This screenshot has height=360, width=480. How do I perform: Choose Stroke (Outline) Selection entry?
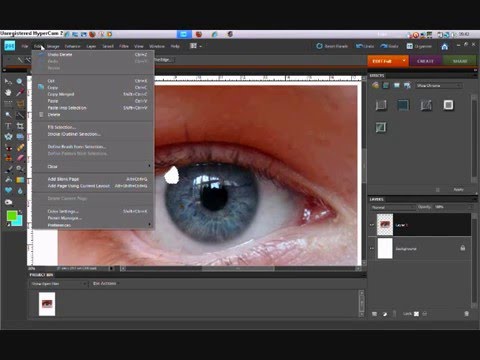point(94,134)
